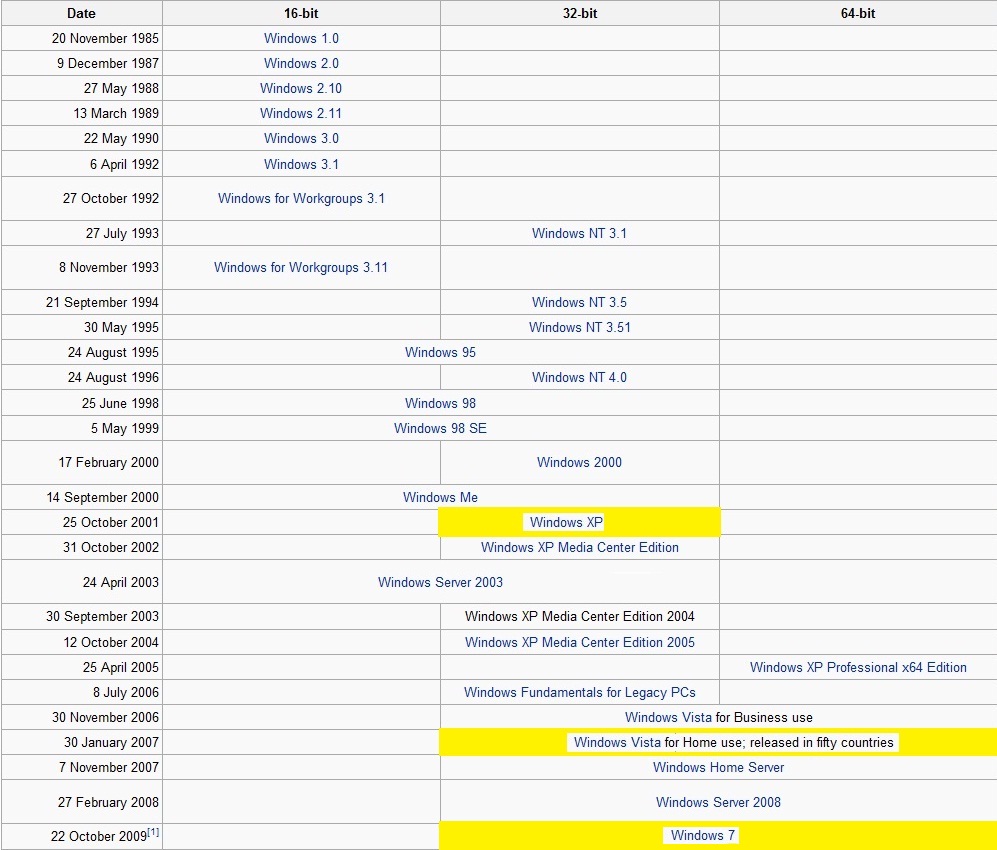Follow the Windows Home Server link
Image resolution: width=997 pixels, height=850 pixels.
tap(719, 767)
